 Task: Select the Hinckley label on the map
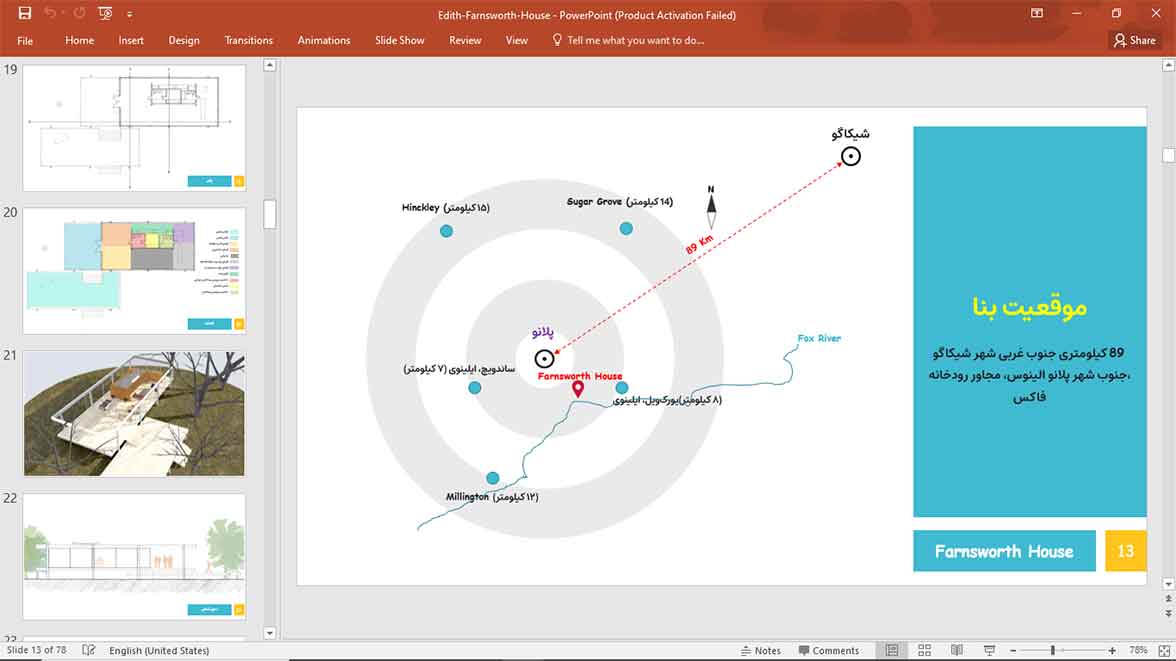[446, 208]
